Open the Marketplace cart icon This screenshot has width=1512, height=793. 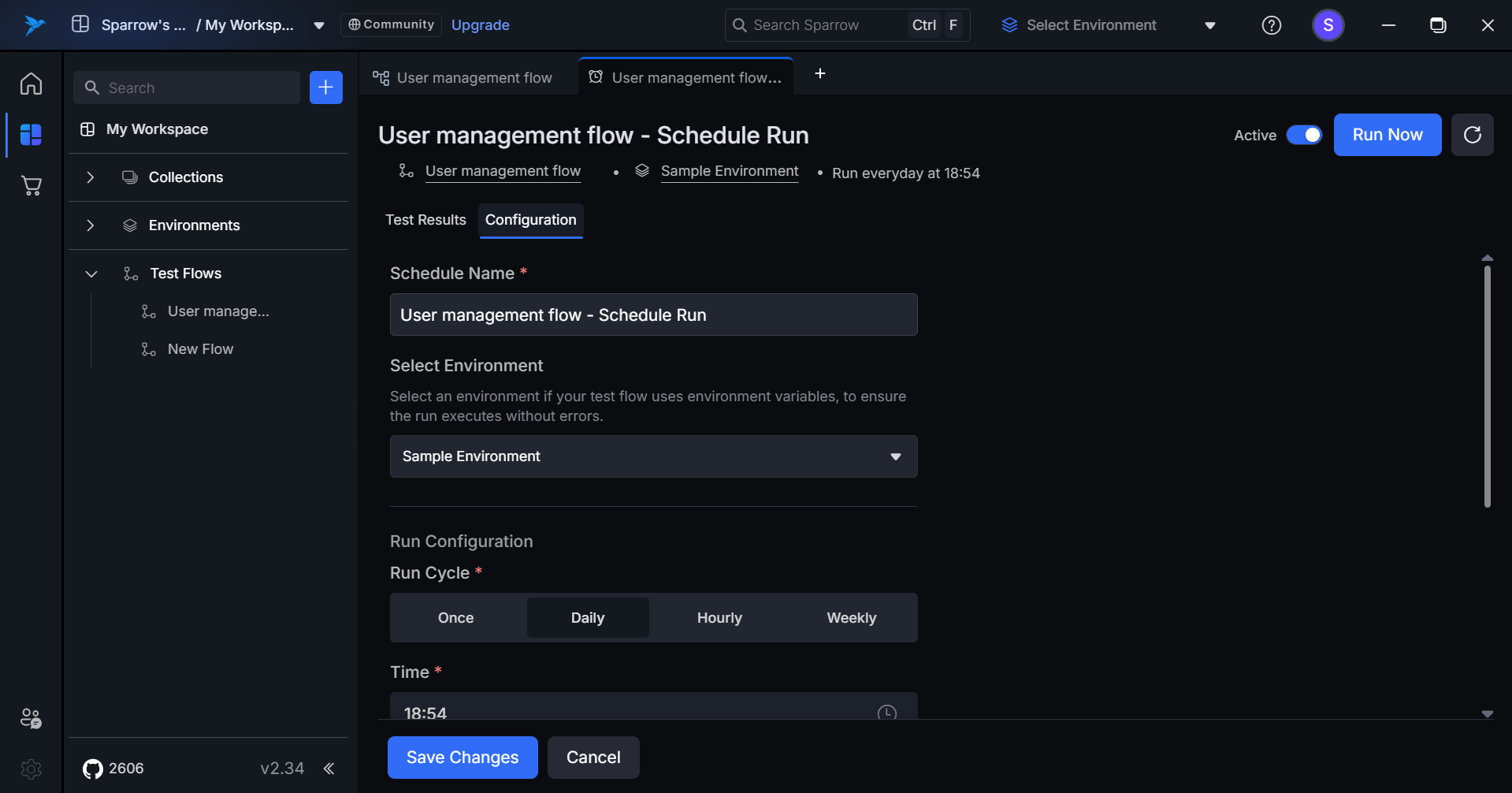click(x=31, y=186)
